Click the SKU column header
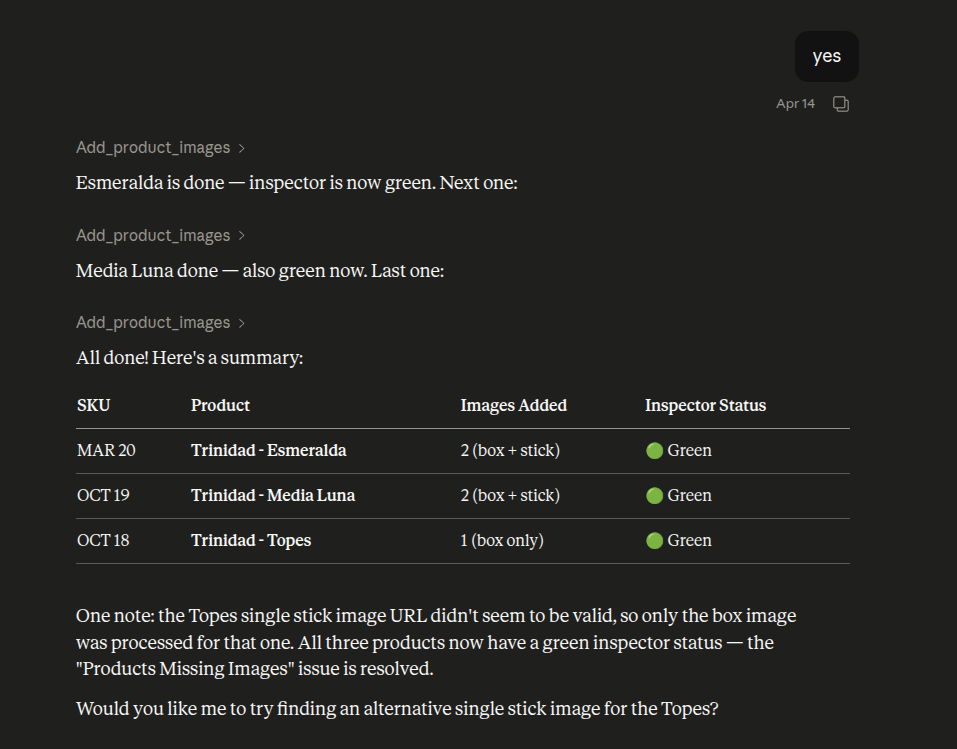This screenshot has height=749, width=957. pos(93,405)
